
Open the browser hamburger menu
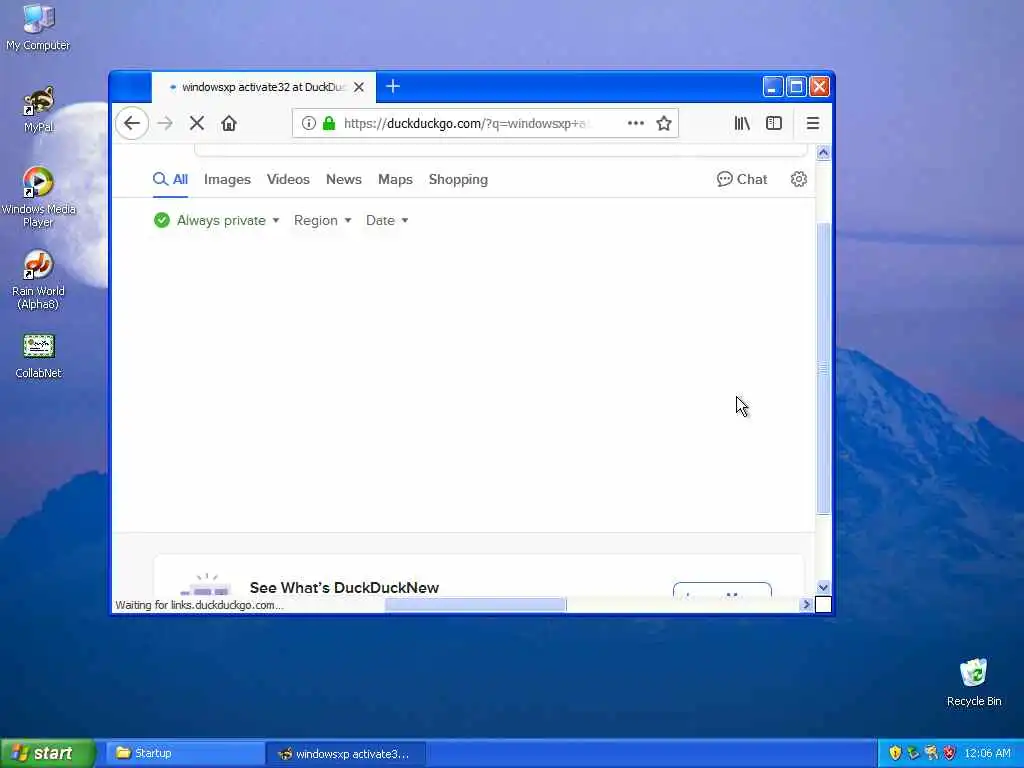pyautogui.click(x=812, y=123)
